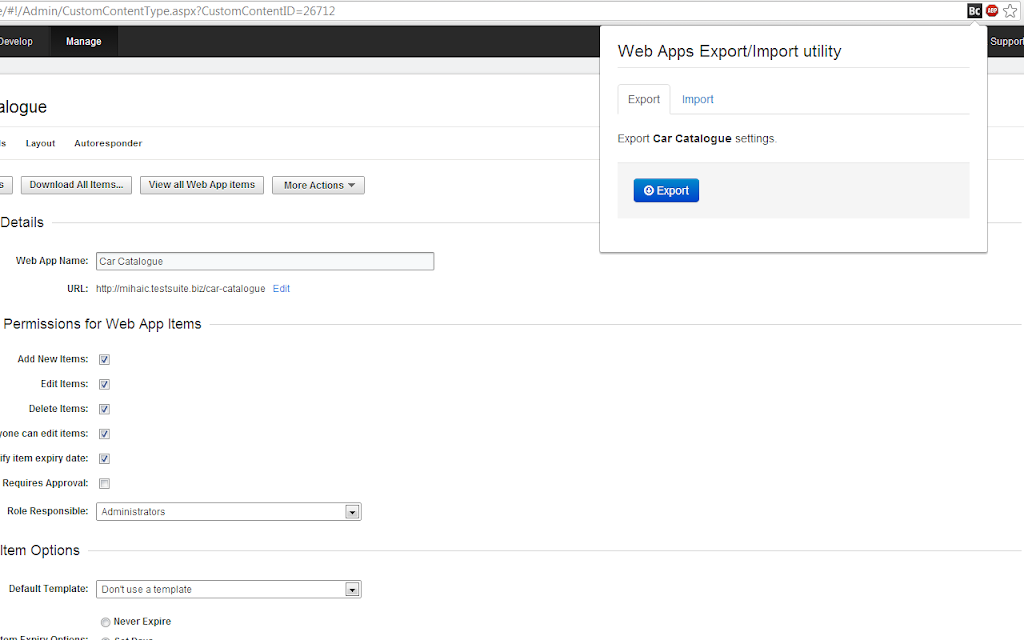Select the Never Expire radio option
Image resolution: width=1024 pixels, height=640 pixels.
pyautogui.click(x=106, y=622)
